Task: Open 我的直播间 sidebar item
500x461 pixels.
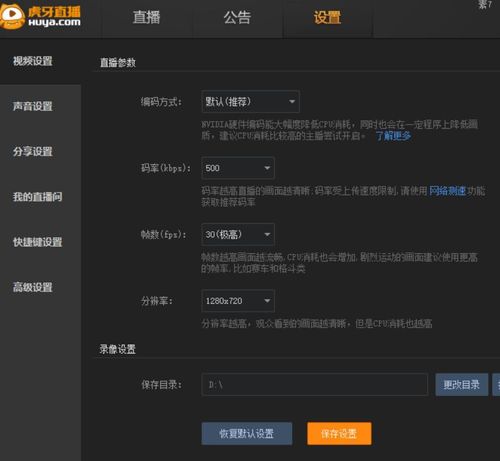Action: [38, 197]
